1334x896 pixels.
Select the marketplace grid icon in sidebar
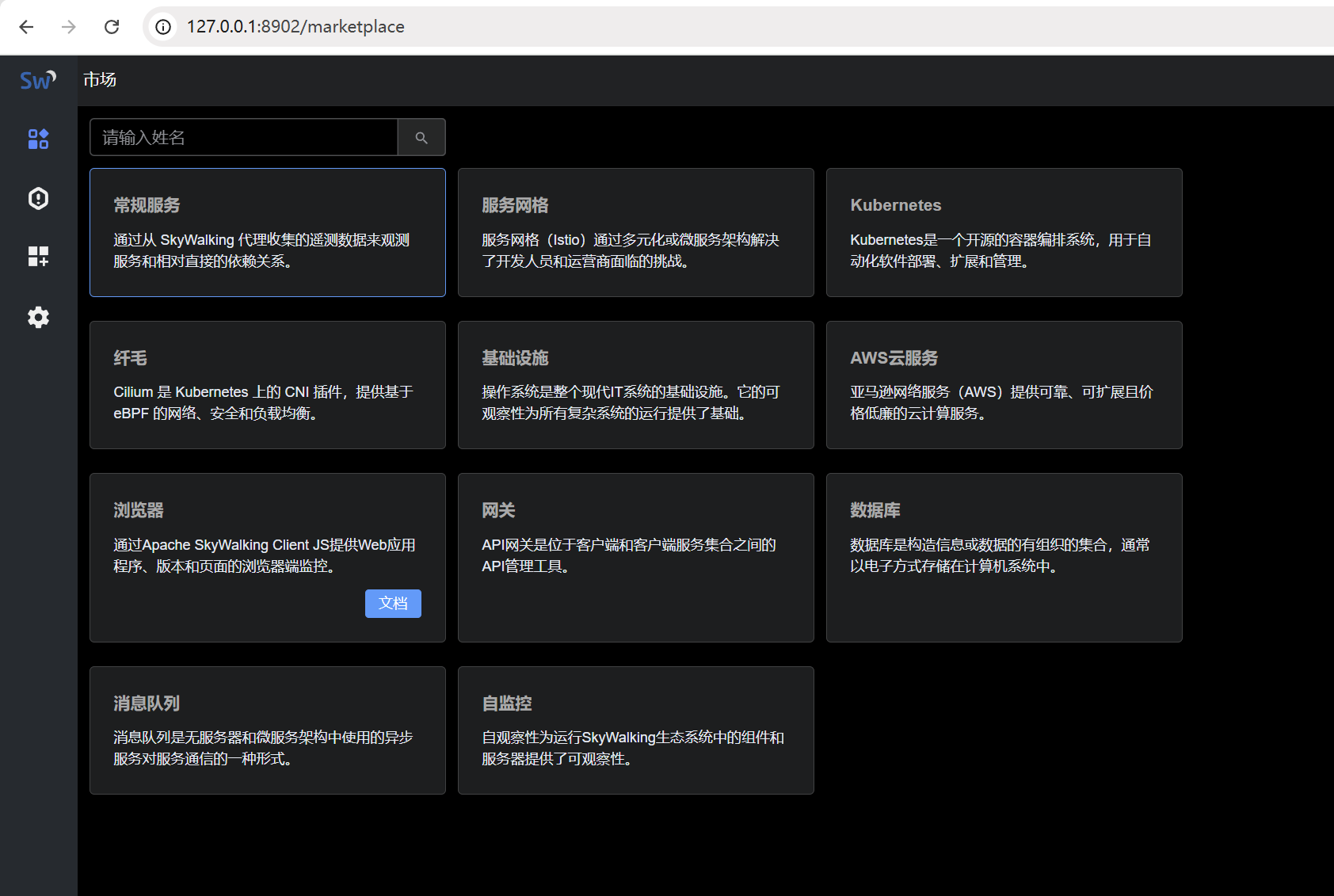point(37,139)
